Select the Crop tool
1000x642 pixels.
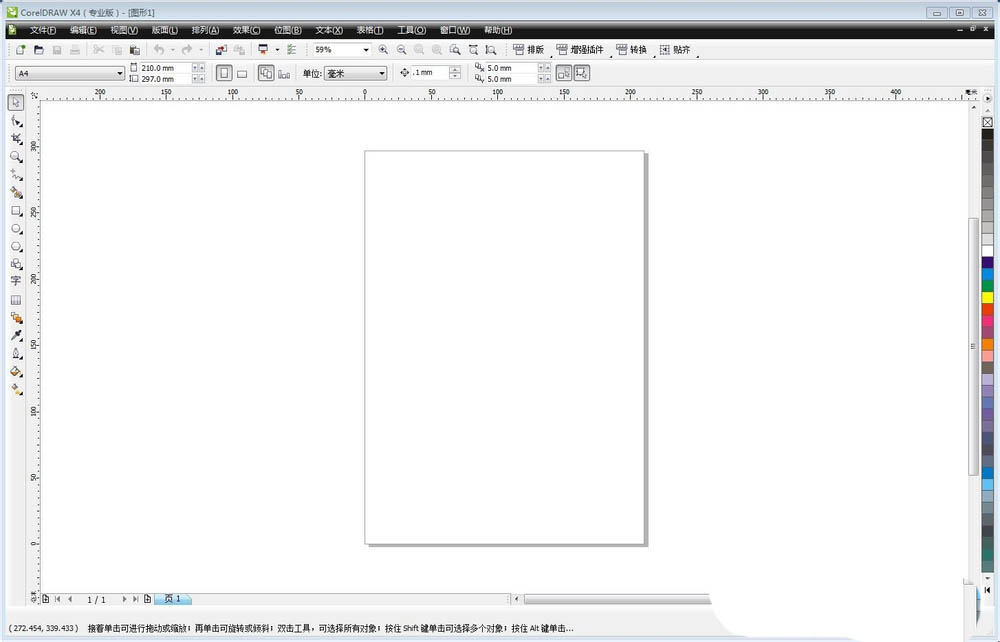pos(16,139)
